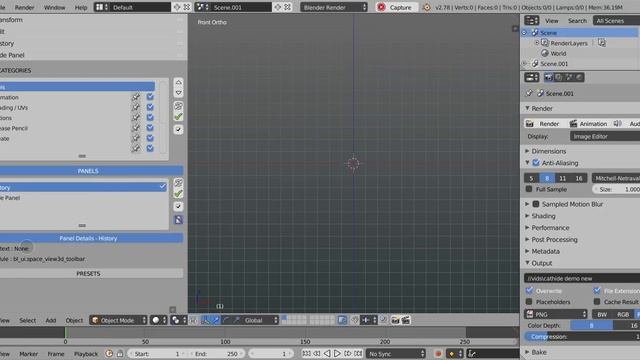Screen dimensions: 640x360
Task: Open the properties editor type icon
Action: (x=531, y=77)
